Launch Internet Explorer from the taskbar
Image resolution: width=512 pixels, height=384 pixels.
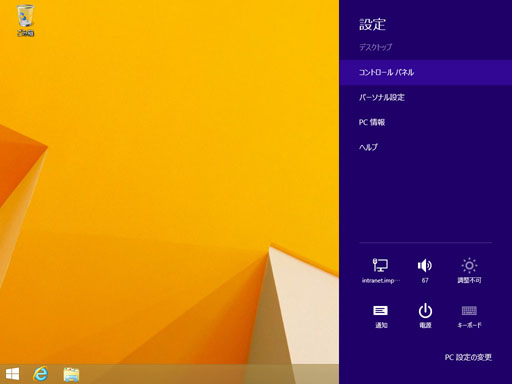(40, 374)
